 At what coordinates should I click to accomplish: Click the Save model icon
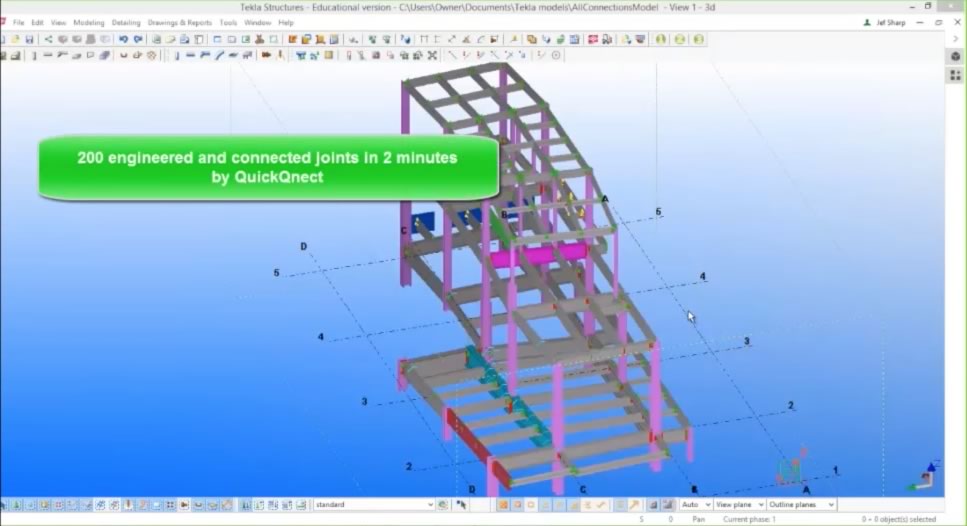[x=30, y=39]
